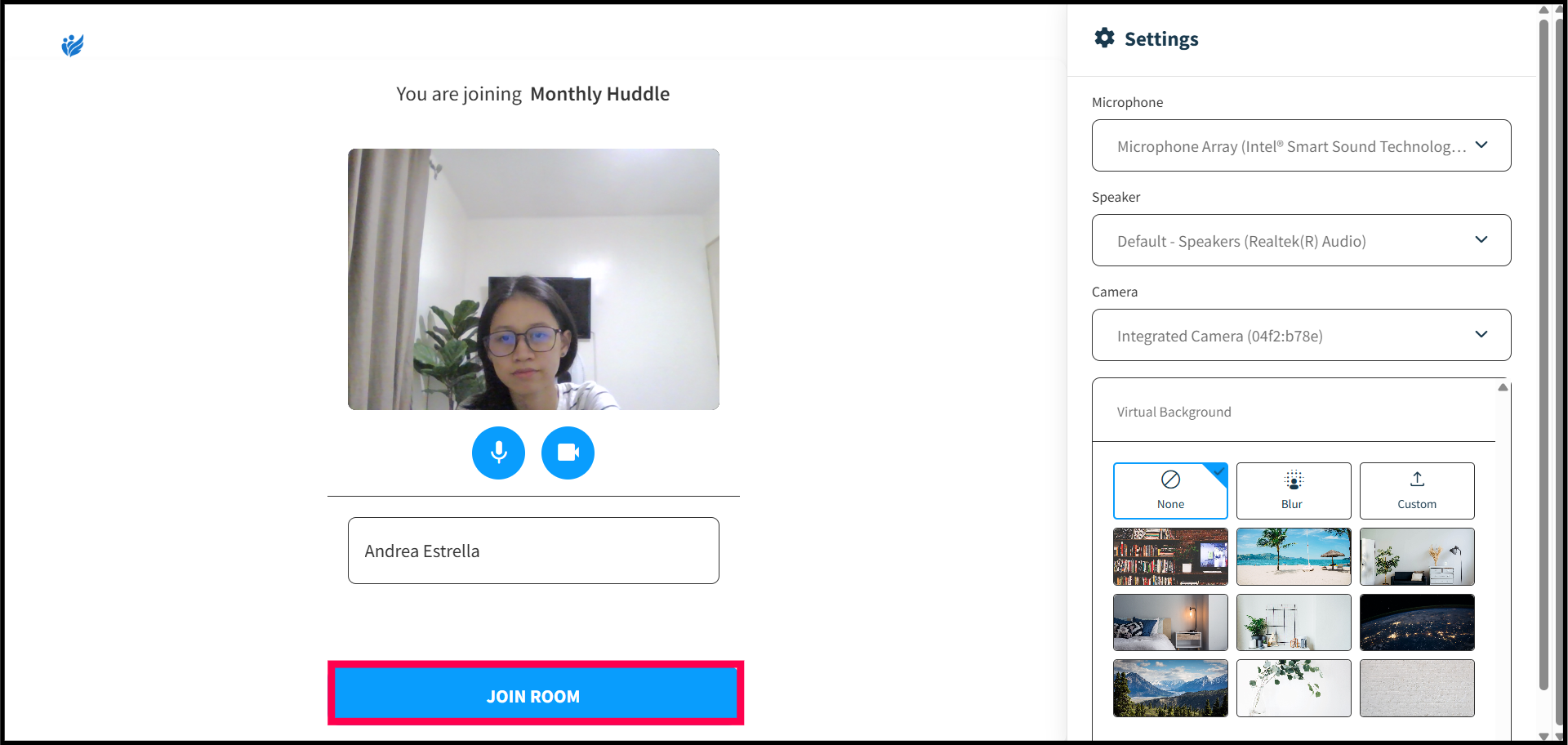Click the Andrea Estrella name field
The width and height of the screenshot is (1568, 745).
point(533,551)
